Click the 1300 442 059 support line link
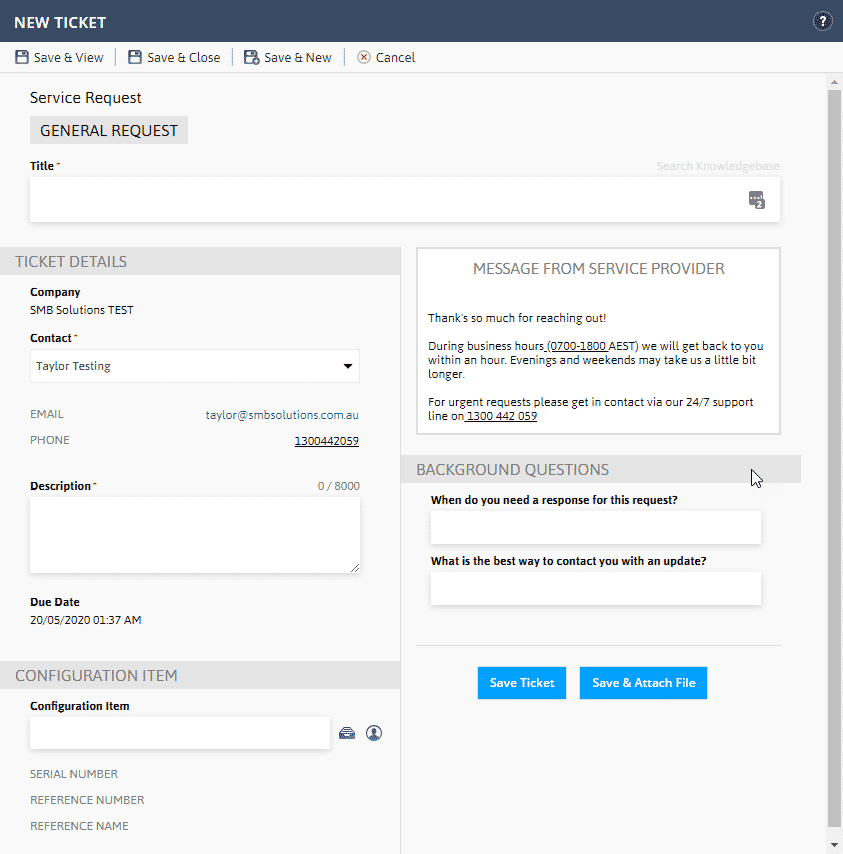The image size is (843, 854). [502, 416]
